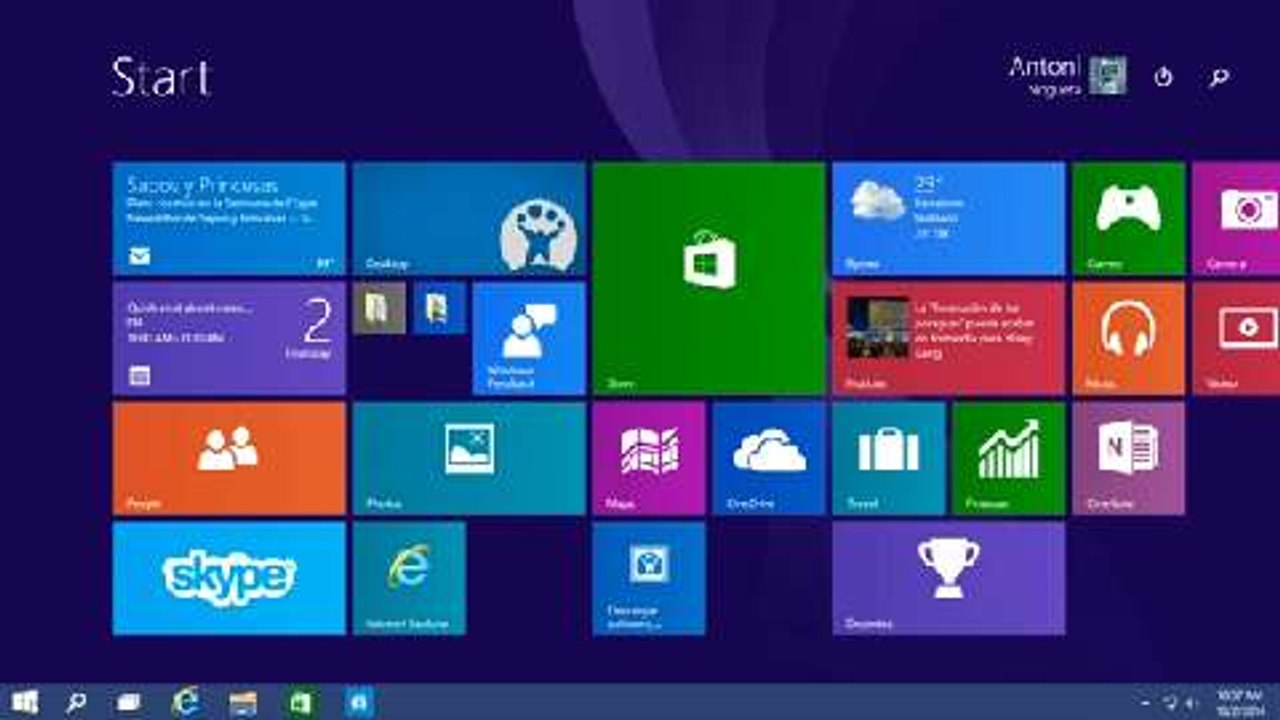The width and height of the screenshot is (1280, 720).
Task: Open the Desktop tile
Action: point(469,219)
